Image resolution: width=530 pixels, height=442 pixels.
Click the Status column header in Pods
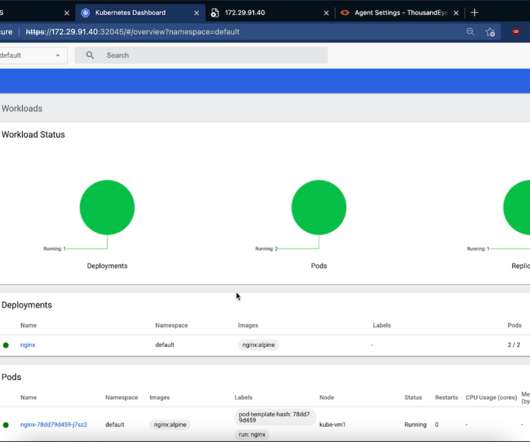point(413,397)
